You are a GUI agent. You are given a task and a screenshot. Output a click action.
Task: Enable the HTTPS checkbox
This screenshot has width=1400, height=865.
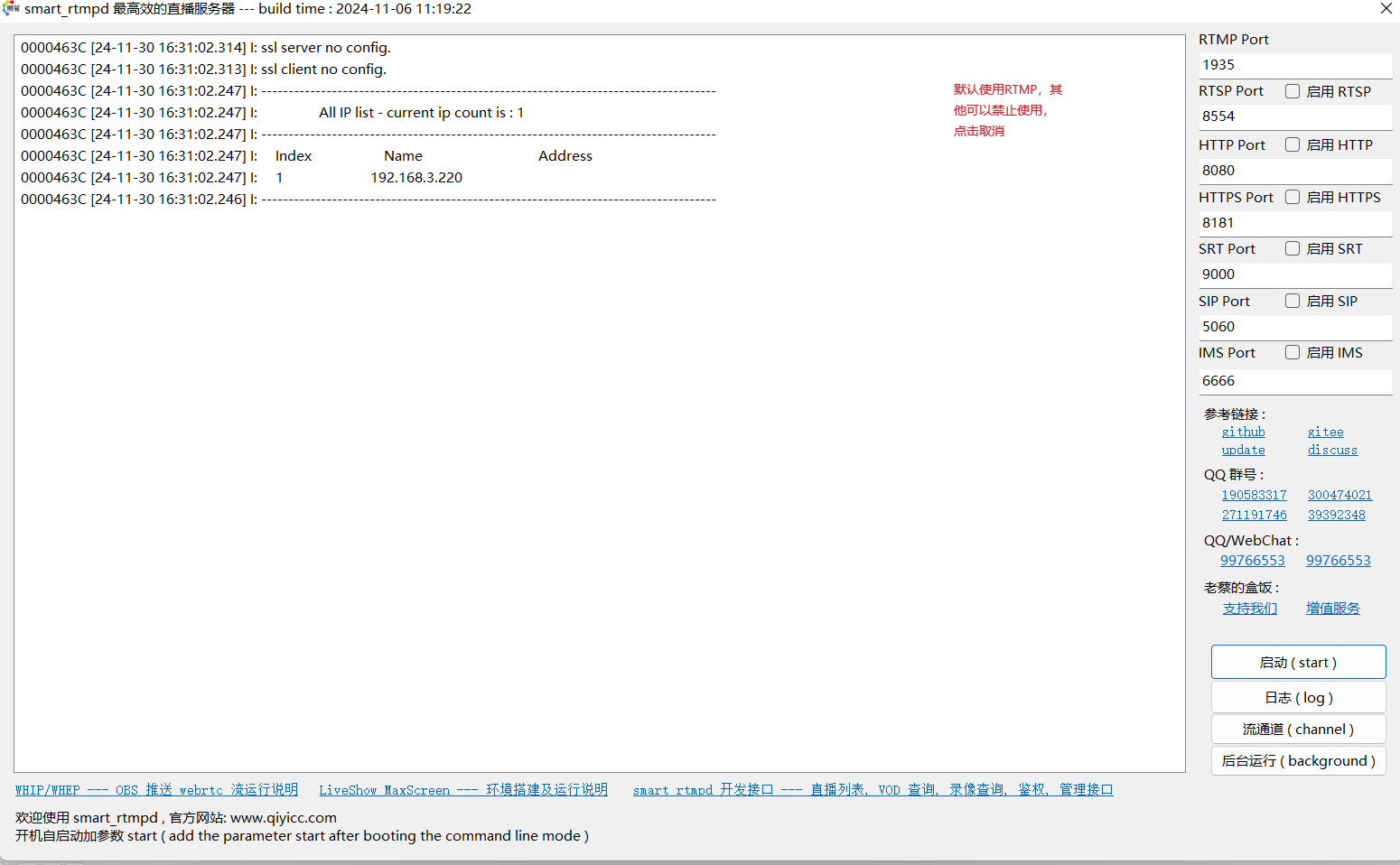coord(1293,197)
